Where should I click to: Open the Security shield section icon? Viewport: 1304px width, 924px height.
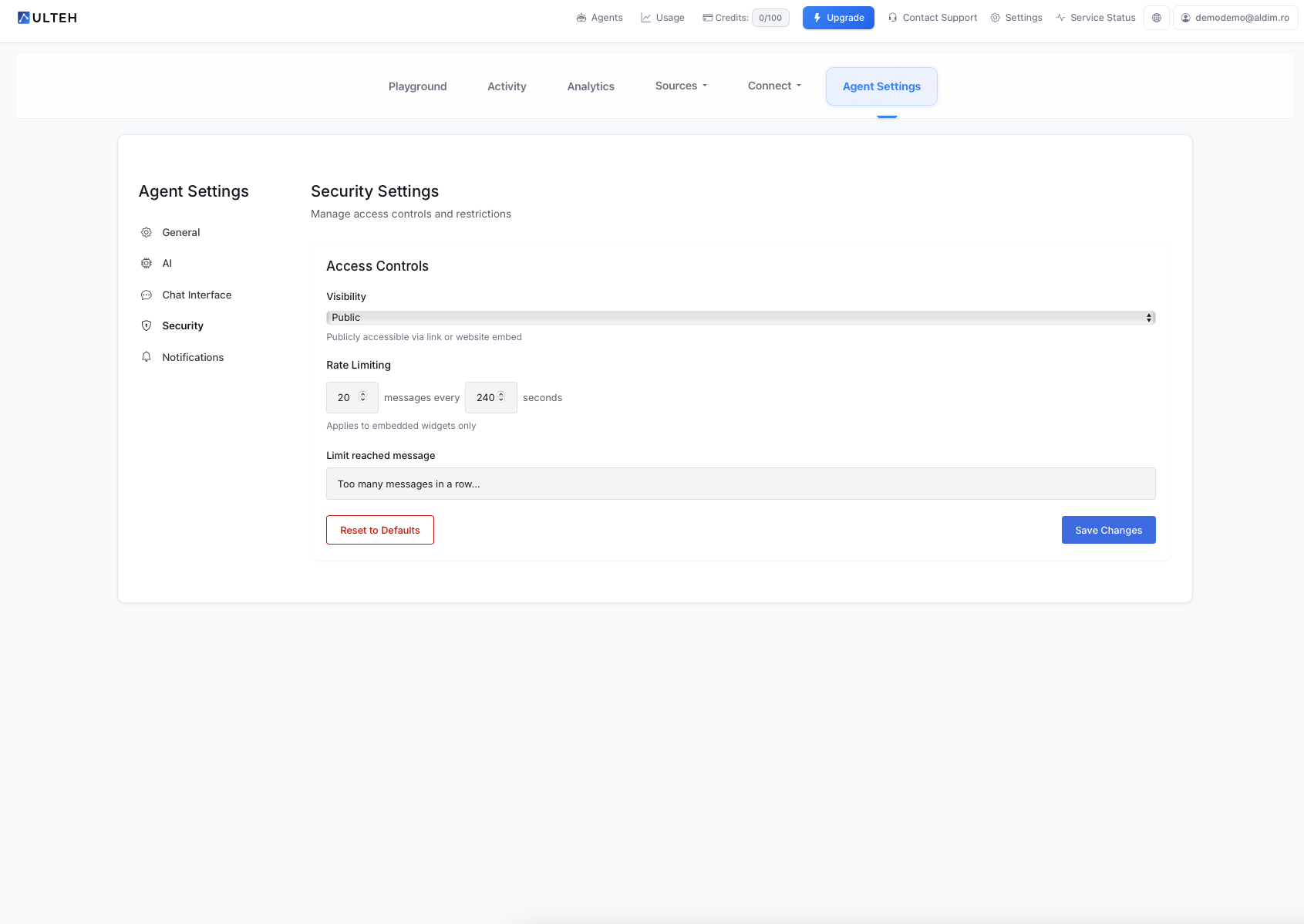tap(146, 325)
